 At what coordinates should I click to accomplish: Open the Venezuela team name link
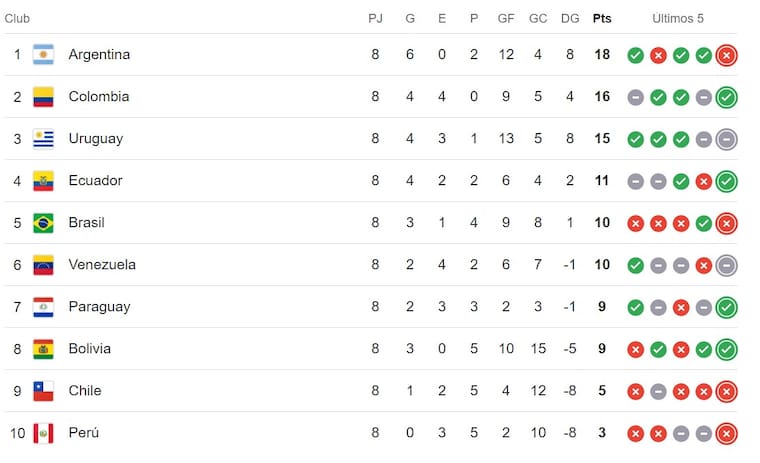tap(102, 265)
